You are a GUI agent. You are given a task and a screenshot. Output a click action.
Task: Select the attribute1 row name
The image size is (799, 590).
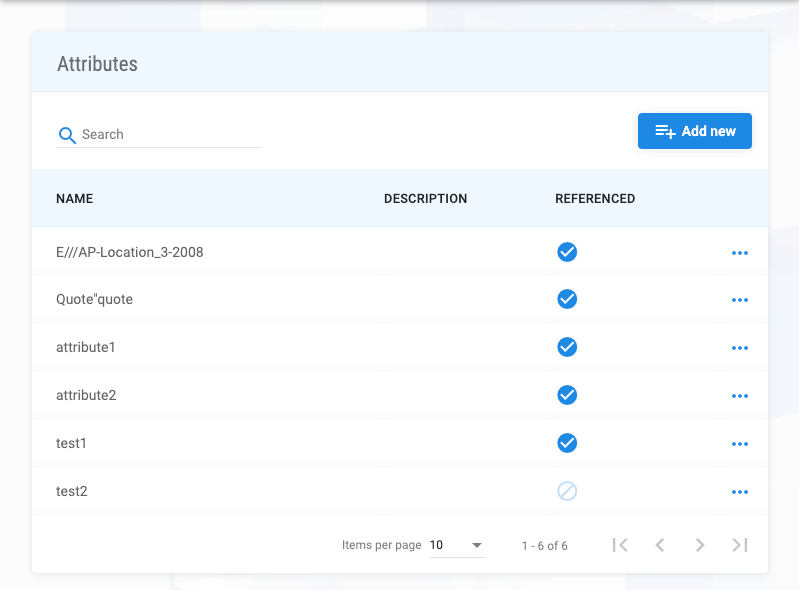86,347
